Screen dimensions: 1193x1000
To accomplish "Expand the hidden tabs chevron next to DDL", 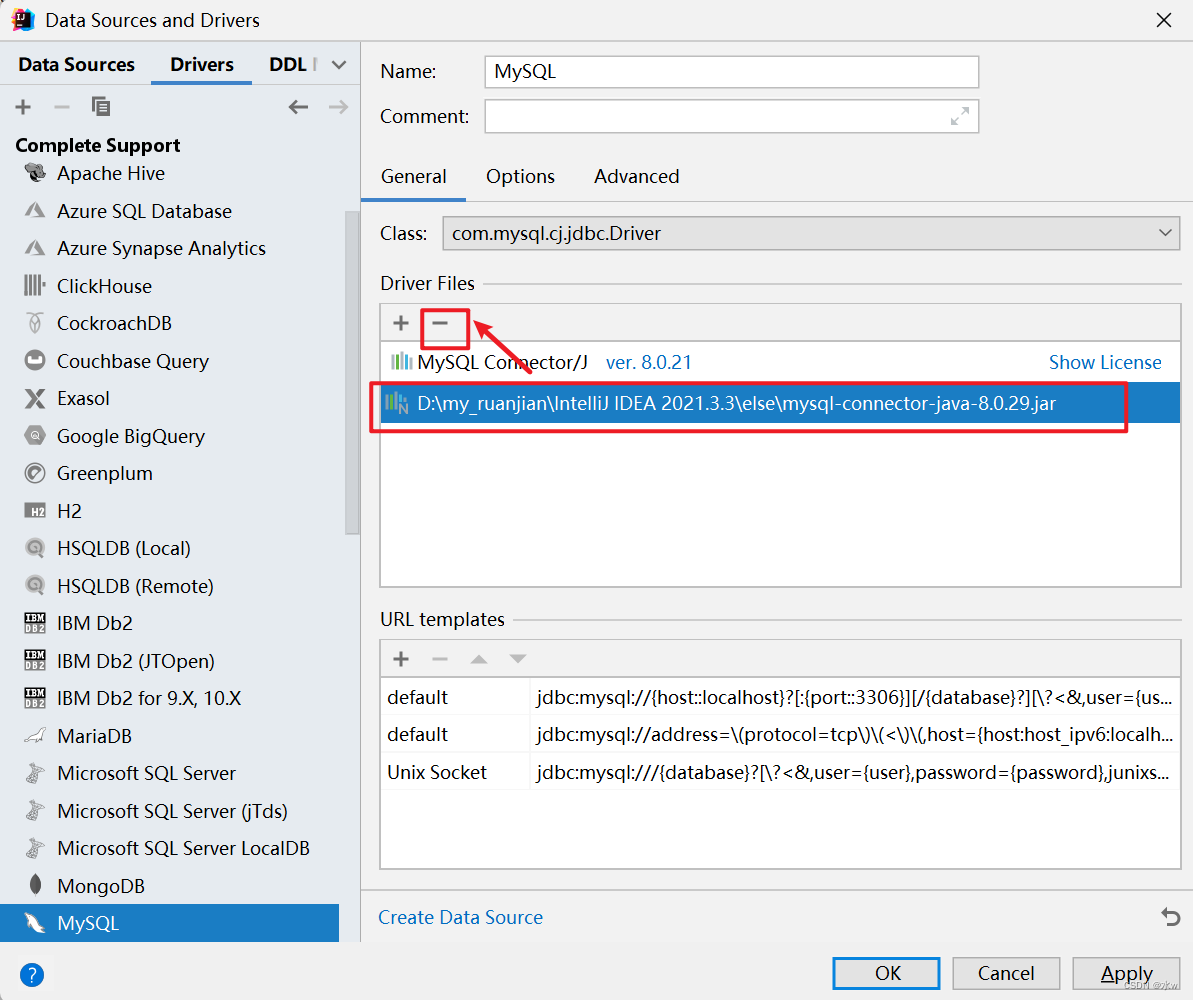I will click(x=339, y=63).
